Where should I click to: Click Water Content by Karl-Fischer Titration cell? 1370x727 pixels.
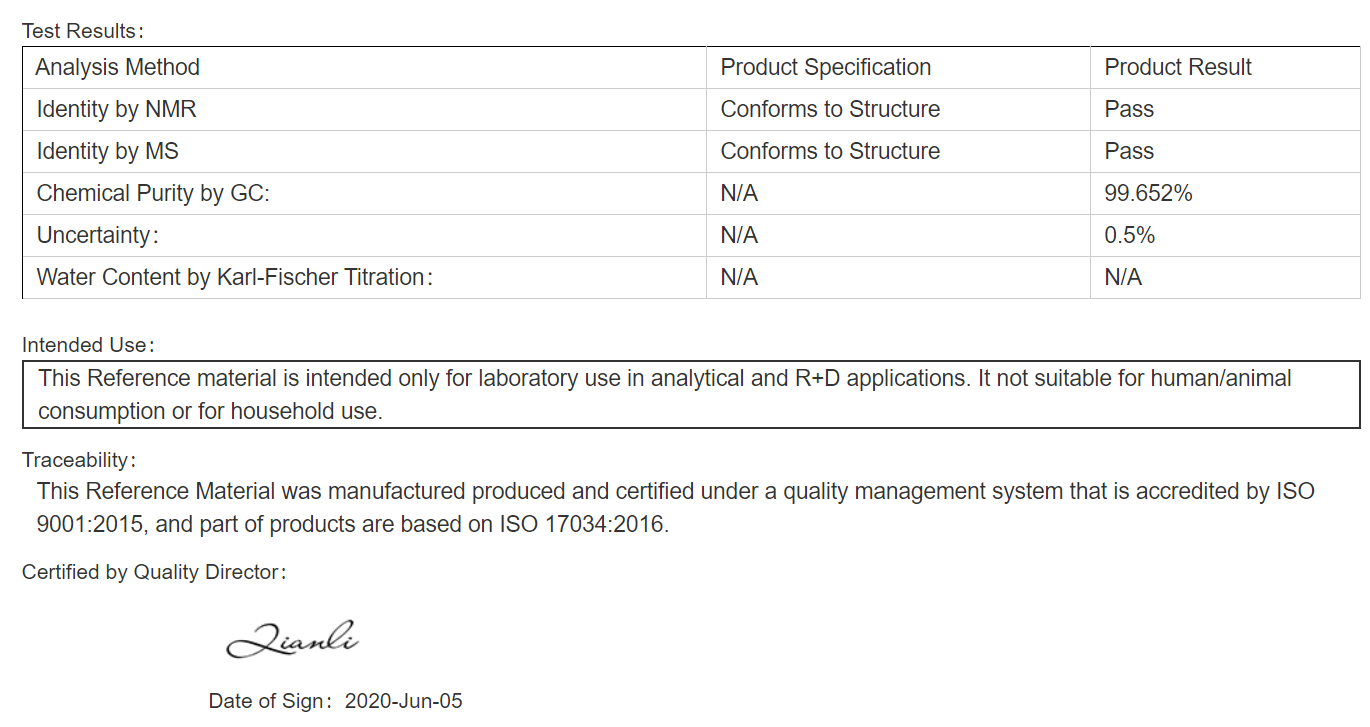[364, 277]
